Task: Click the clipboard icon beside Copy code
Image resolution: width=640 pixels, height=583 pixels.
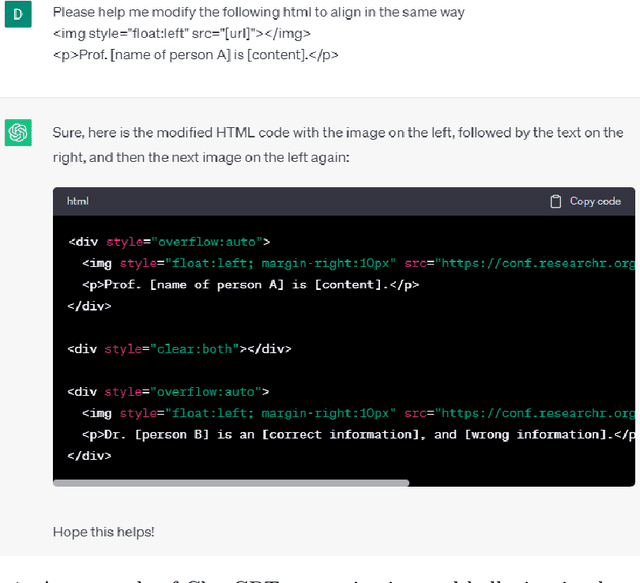Action: (556, 201)
